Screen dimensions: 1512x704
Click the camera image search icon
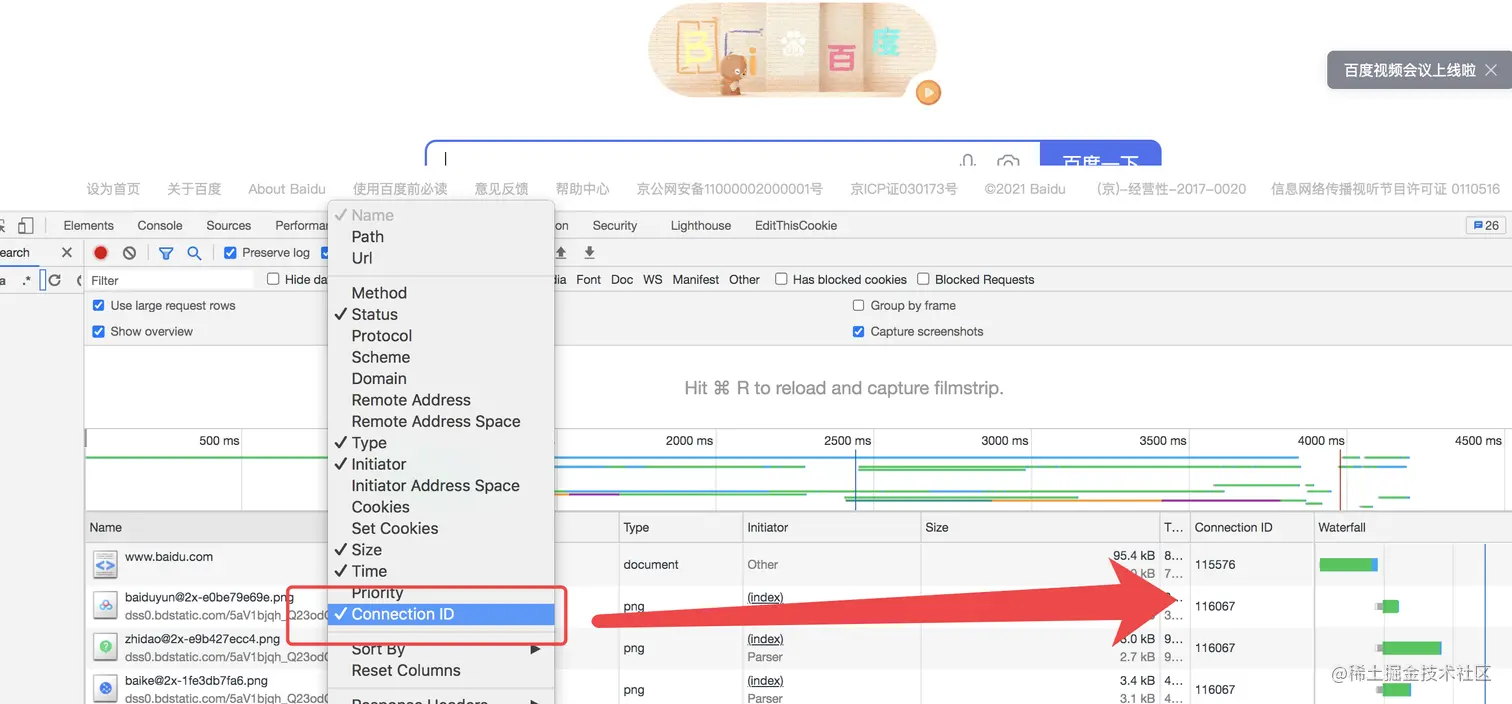[x=1008, y=160]
